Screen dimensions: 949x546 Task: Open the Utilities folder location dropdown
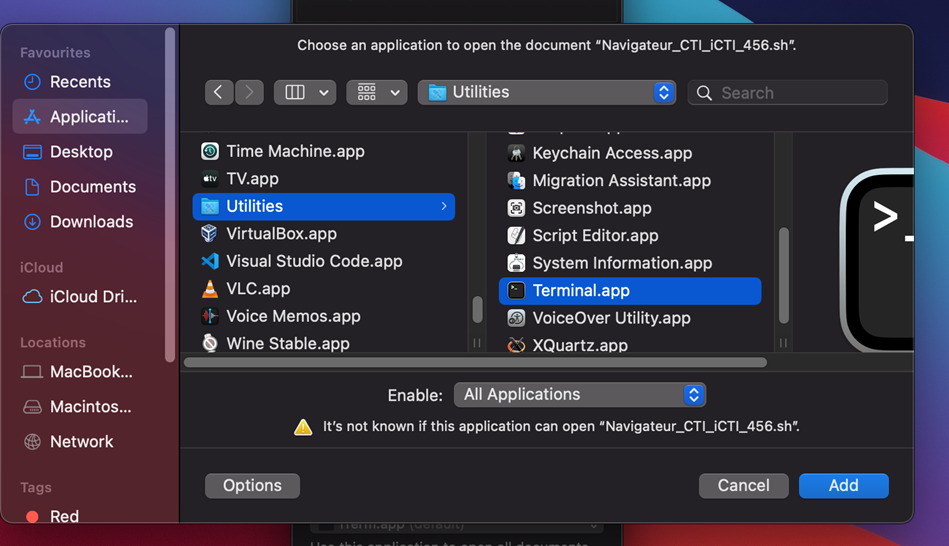(x=547, y=92)
